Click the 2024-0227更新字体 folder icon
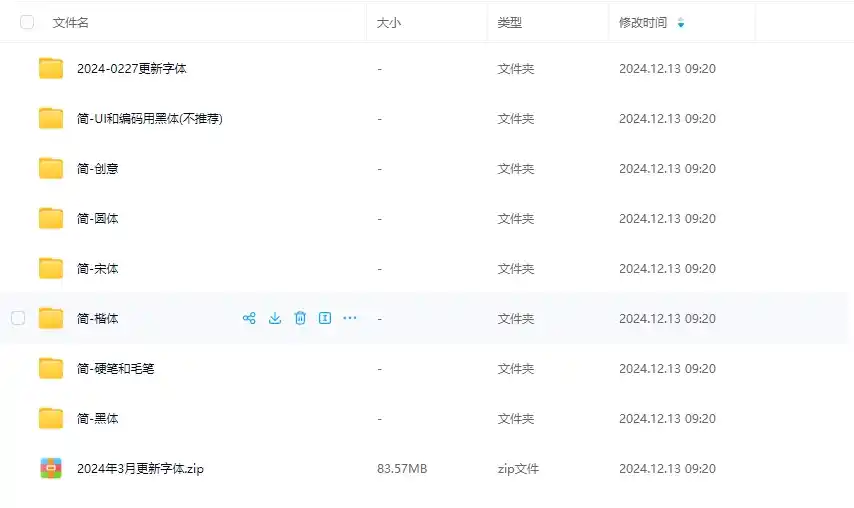Viewport: 854px width, 508px height. coord(51,68)
